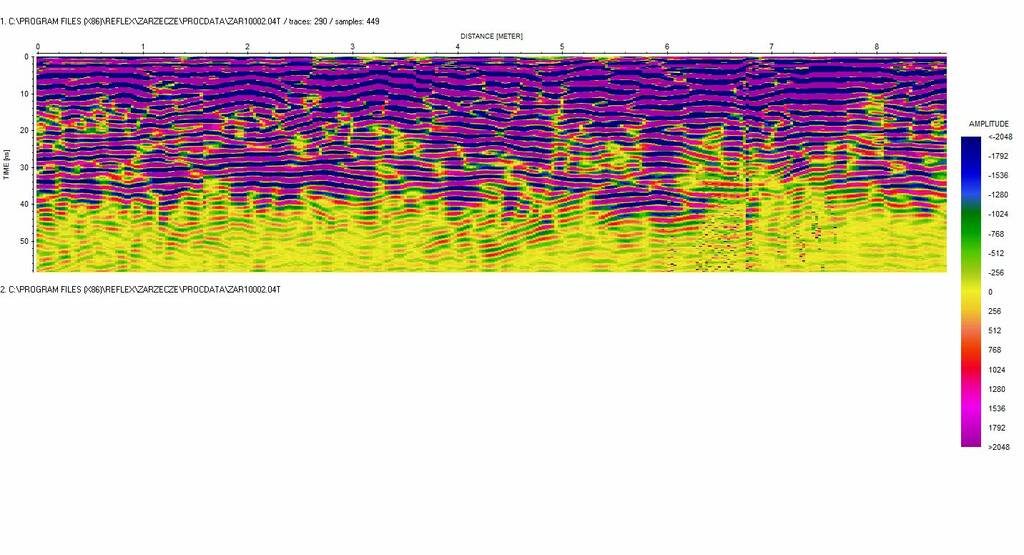Click the top ZAR10002.04T file path header

(190, 21)
